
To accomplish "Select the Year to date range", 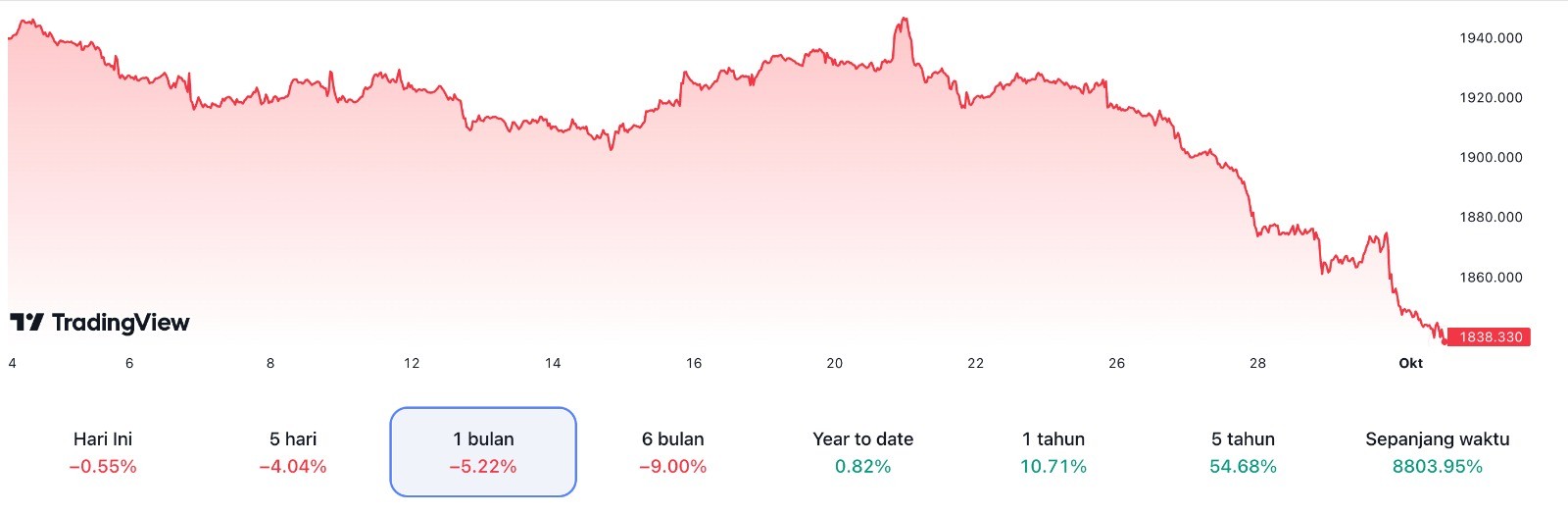I will pyautogui.click(x=862, y=452).
